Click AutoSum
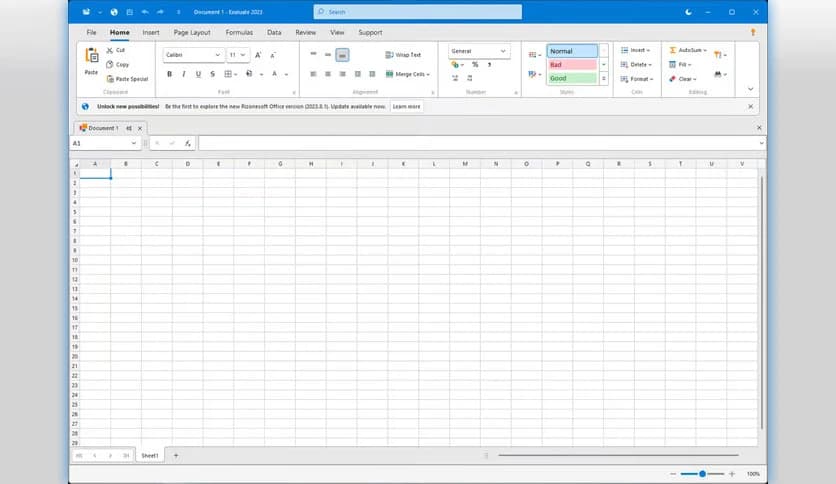The image size is (836, 484). (x=688, y=50)
